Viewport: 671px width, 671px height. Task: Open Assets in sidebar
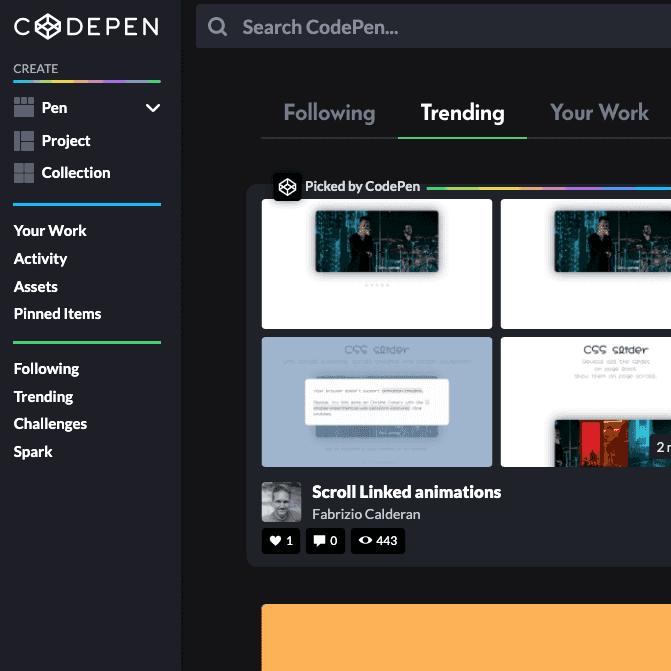[36, 287]
